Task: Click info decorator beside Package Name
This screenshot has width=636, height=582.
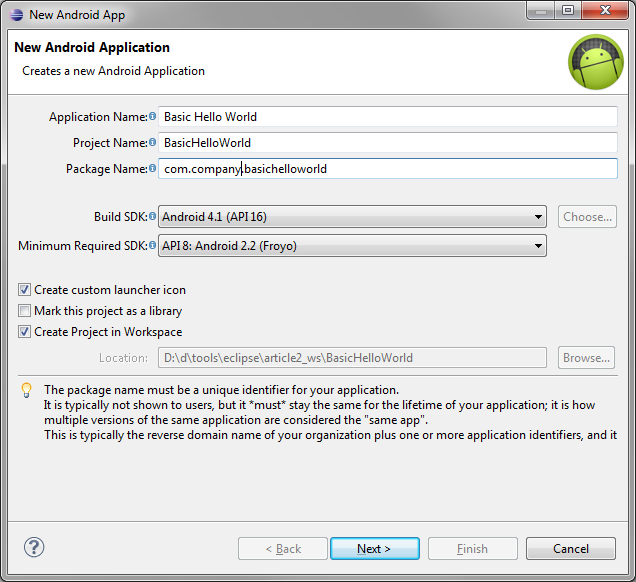Action: tap(153, 169)
